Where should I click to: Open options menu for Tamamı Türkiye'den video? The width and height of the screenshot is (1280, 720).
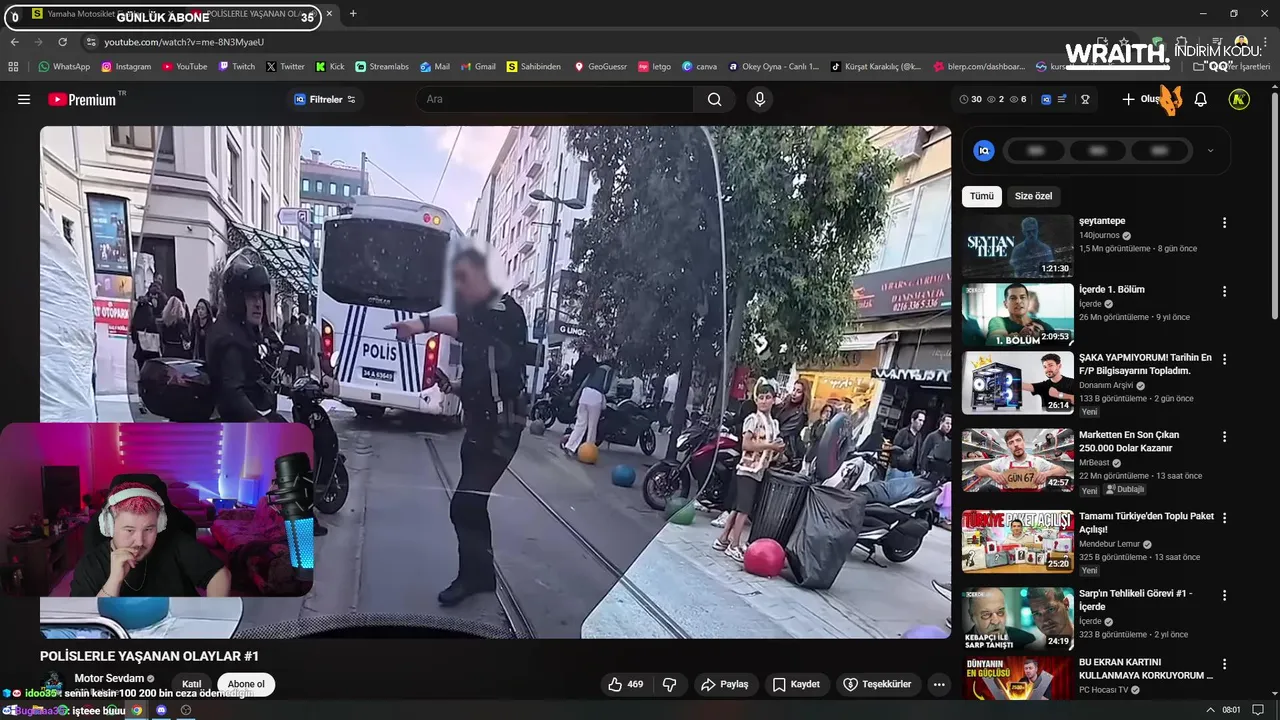[x=1224, y=518]
